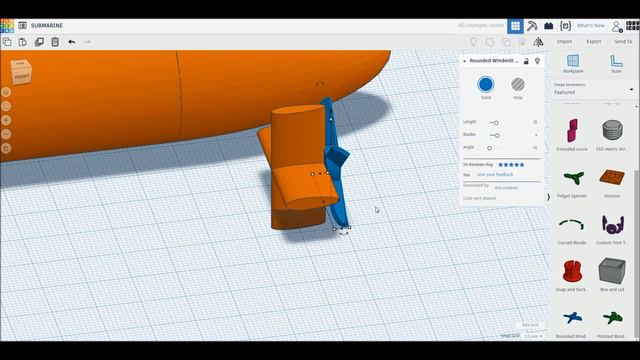
Task: Click the Show All lightbulb icon
Action: pyautogui.click(x=473, y=42)
